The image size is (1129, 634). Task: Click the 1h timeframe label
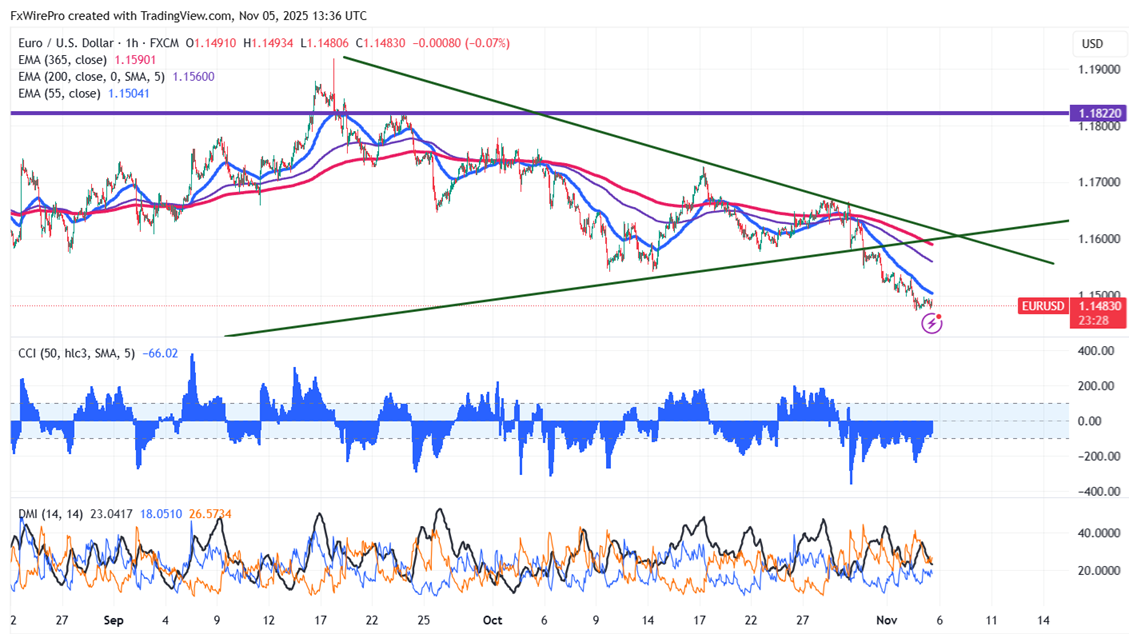pyautogui.click(x=132, y=43)
